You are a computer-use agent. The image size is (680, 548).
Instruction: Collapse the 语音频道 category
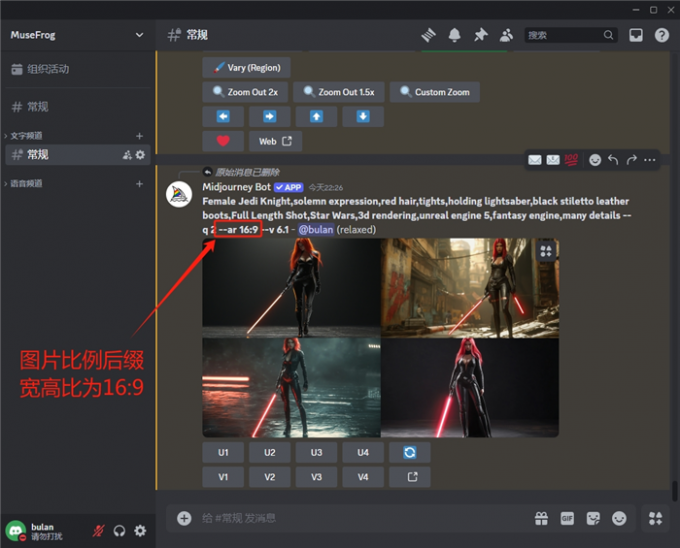[24, 183]
